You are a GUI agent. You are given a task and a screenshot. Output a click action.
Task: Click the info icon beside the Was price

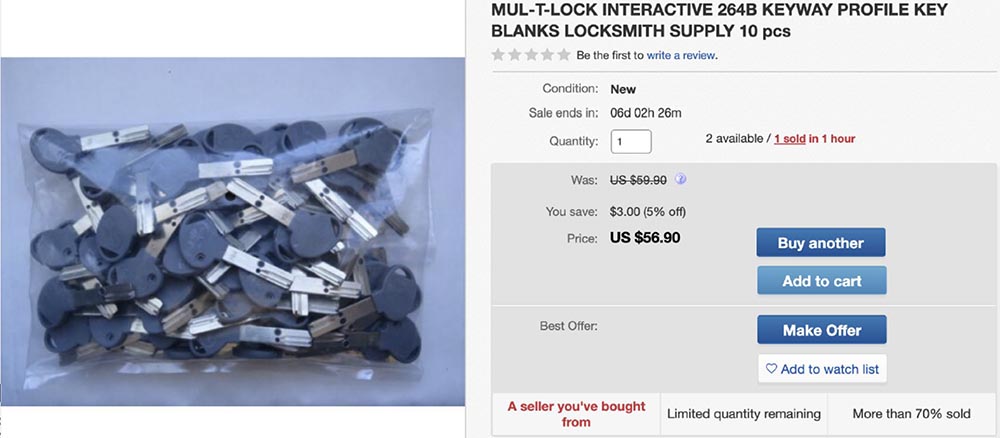[680, 179]
